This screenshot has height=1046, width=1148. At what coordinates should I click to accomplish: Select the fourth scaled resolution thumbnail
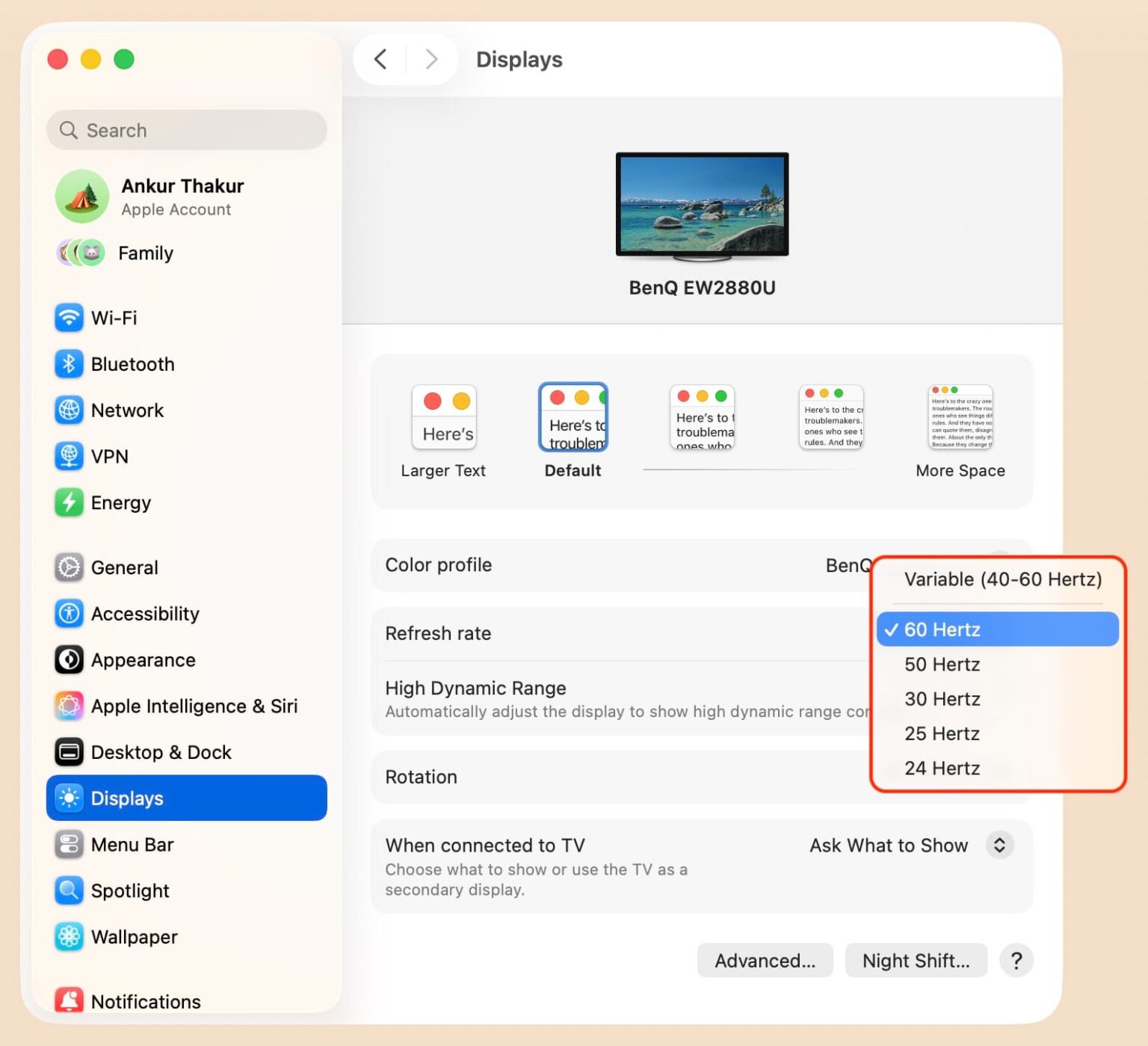click(831, 417)
